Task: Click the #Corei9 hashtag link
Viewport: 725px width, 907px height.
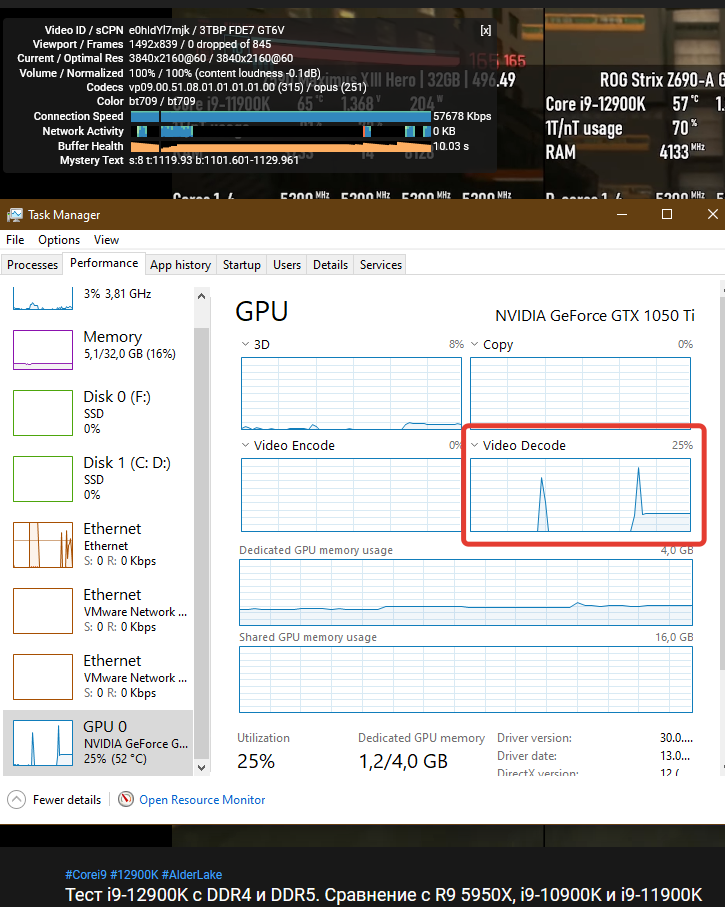Action: tap(86, 875)
